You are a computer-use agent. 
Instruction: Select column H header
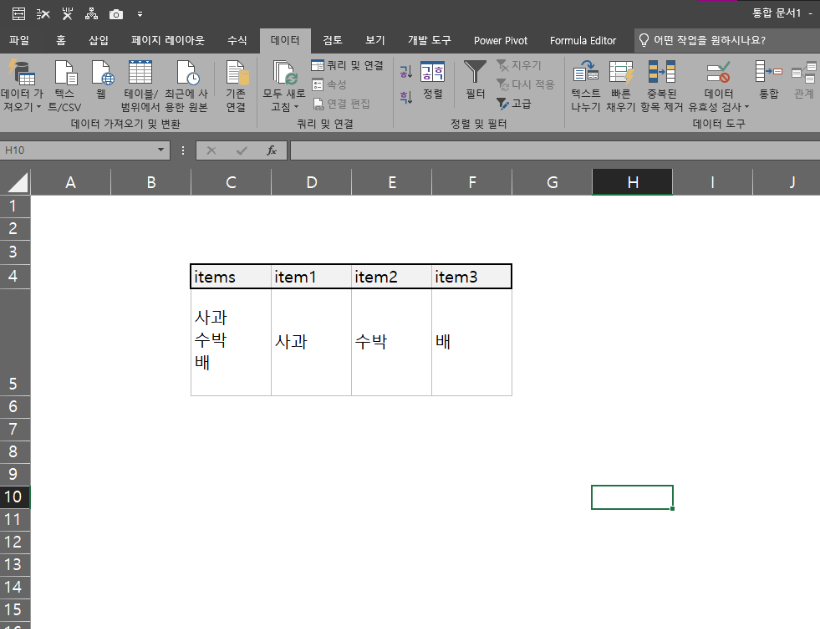click(632, 182)
